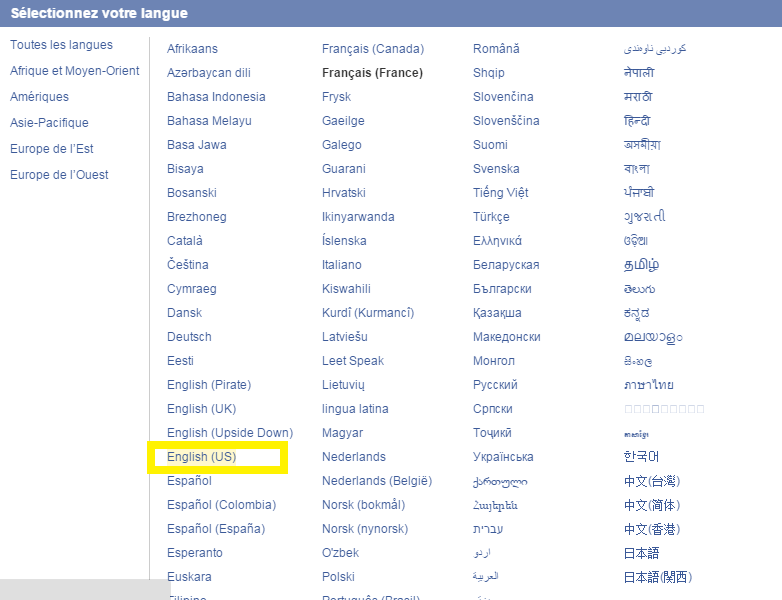Choose Bahasa Indonesia
The image size is (782, 600).
pyautogui.click(x=216, y=97)
